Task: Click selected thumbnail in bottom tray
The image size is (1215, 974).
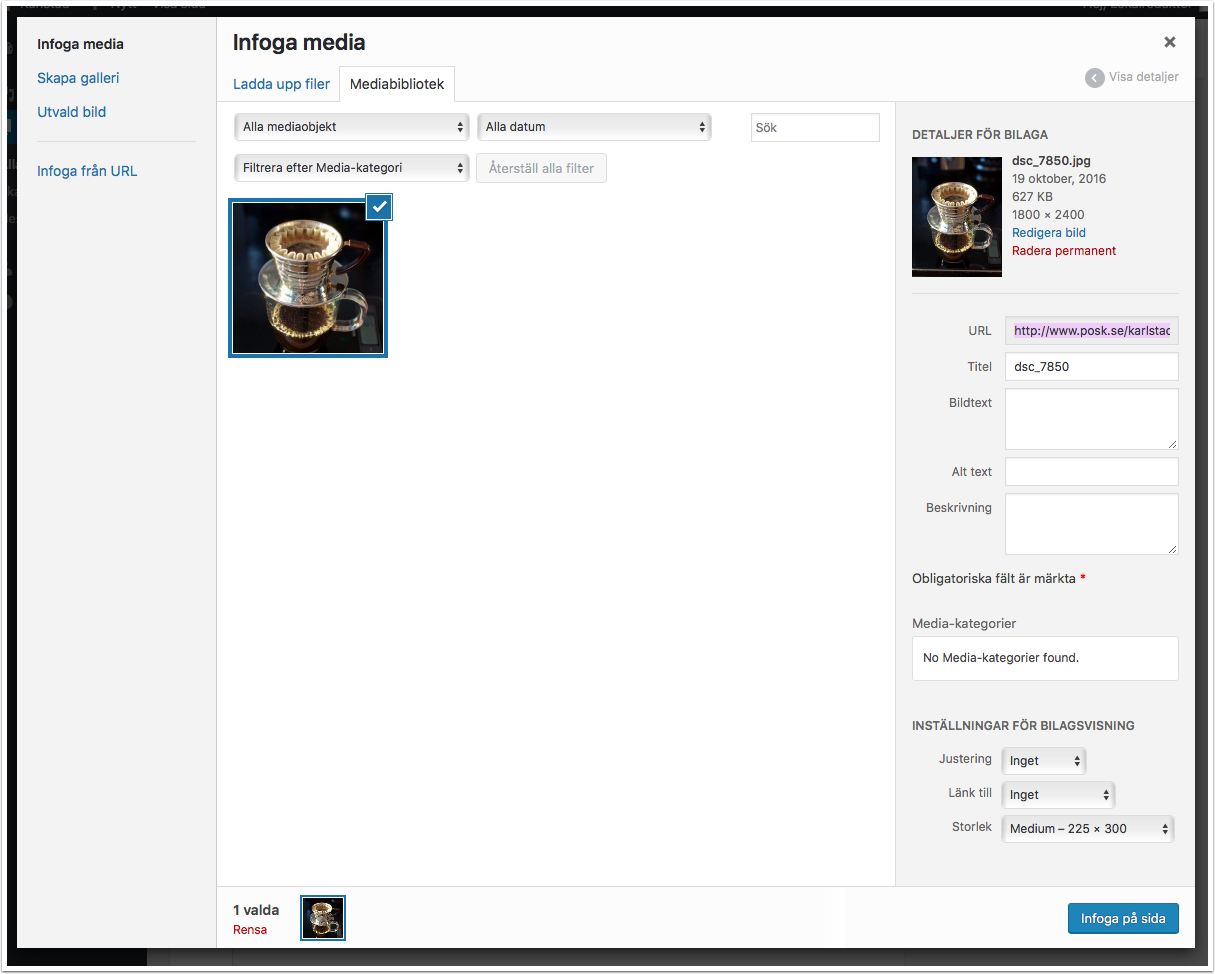Action: tap(323, 917)
